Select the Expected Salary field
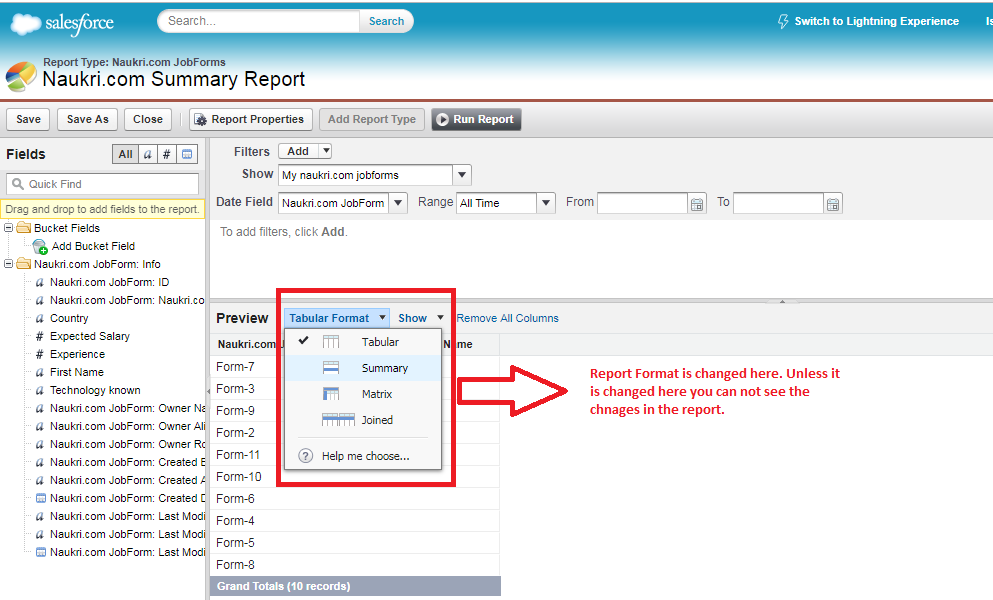Screen dimensions: 993x600 [x=90, y=336]
